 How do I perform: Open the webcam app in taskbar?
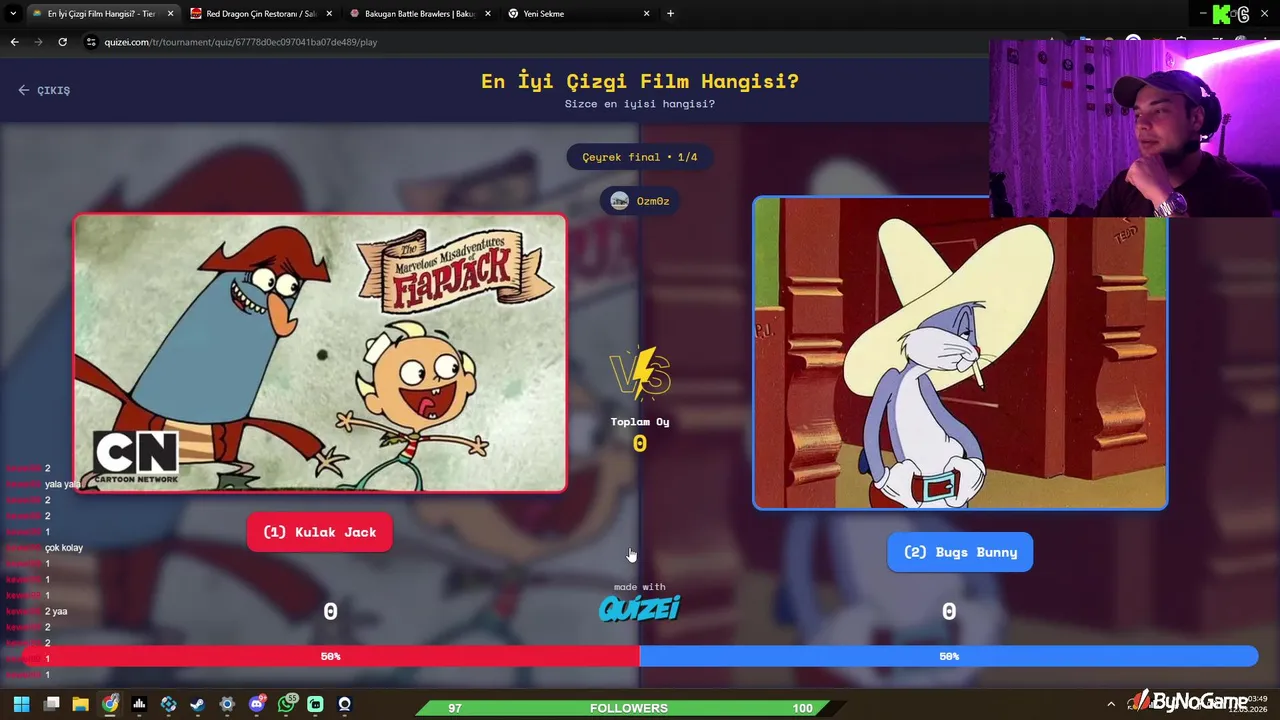[344, 704]
